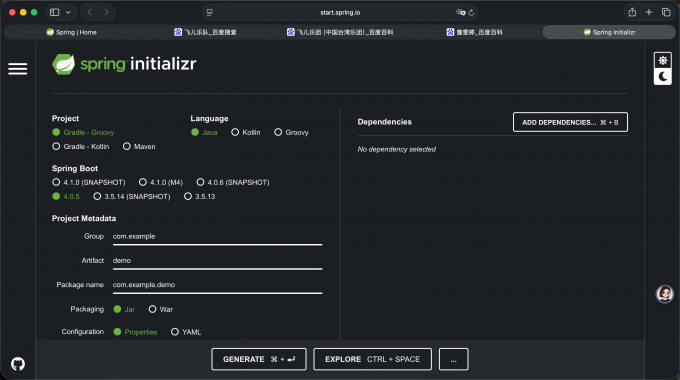Open a new tab with plus icon

pos(649,12)
